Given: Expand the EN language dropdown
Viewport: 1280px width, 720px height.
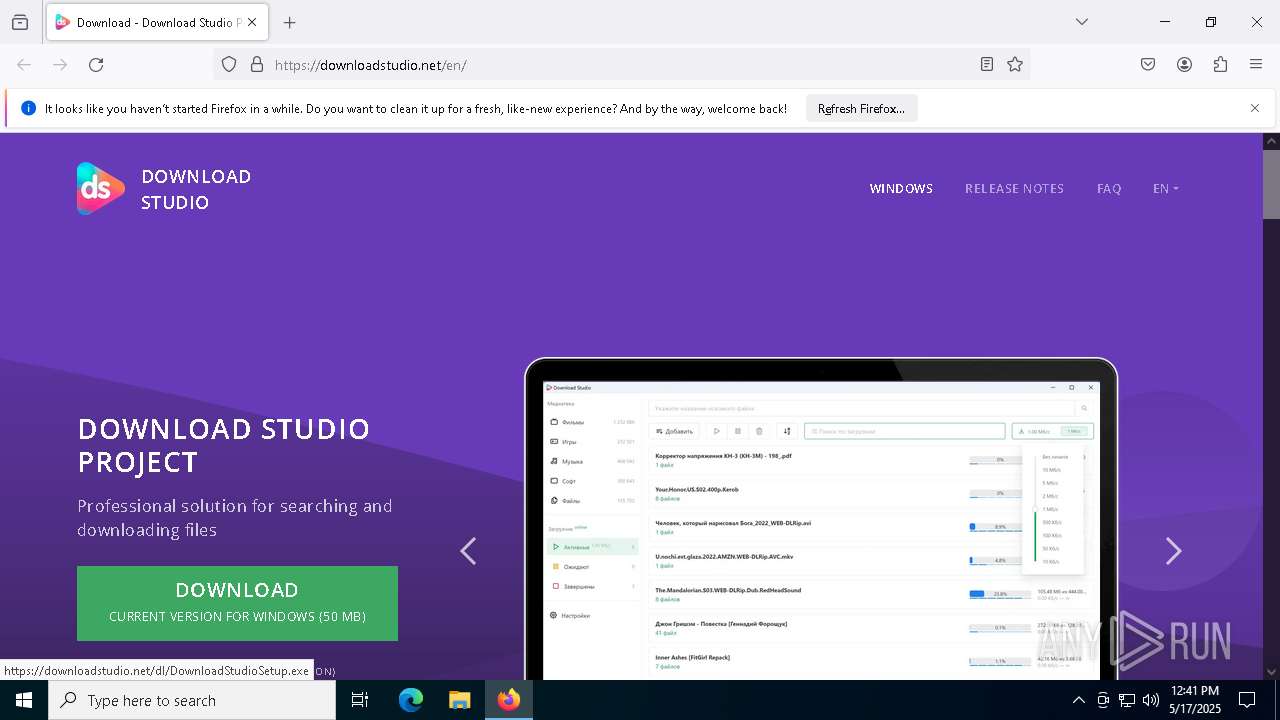Looking at the screenshot, I should (x=1166, y=189).
